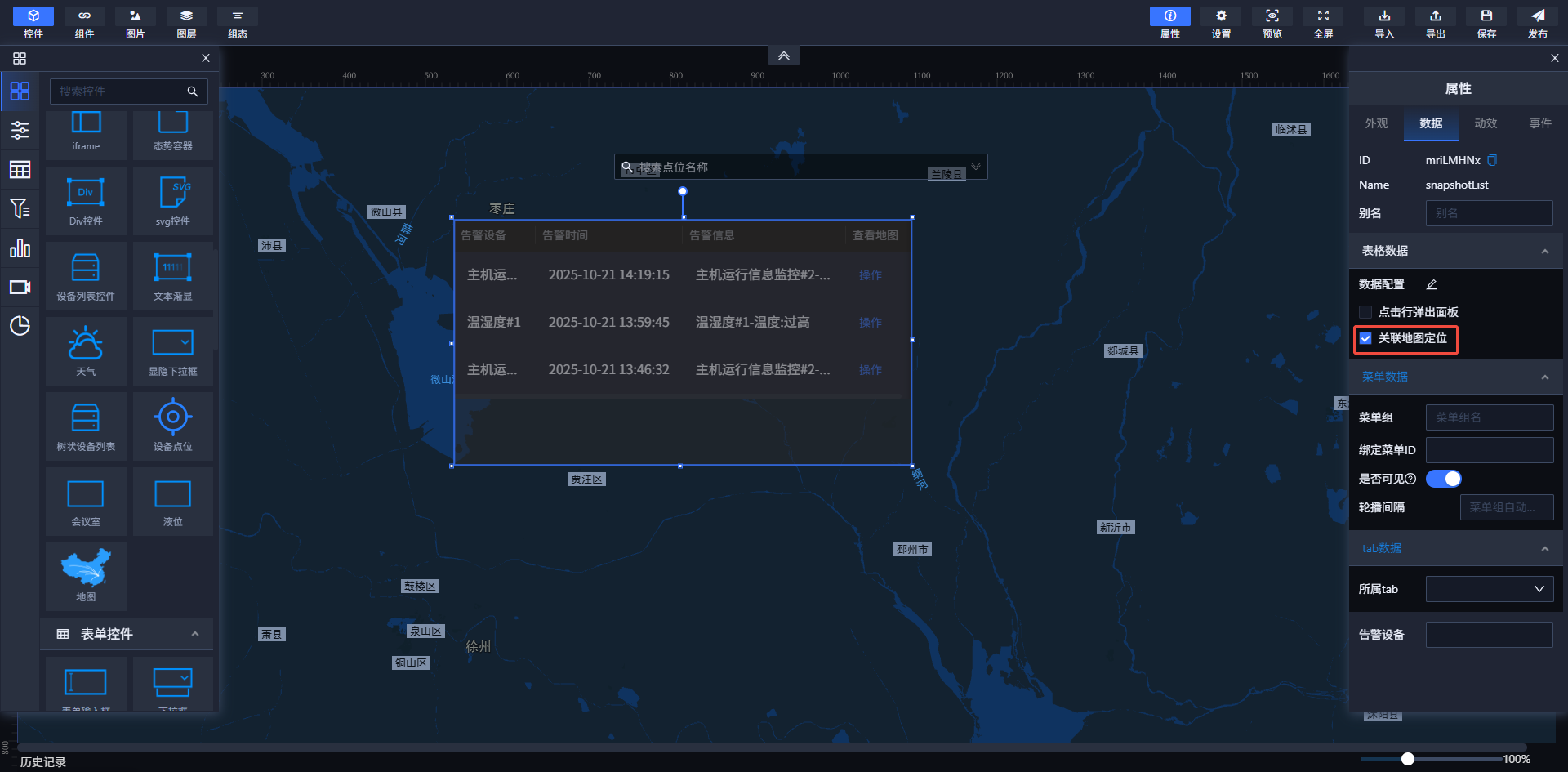Image resolution: width=1568 pixels, height=772 pixels.
Task: Pick the 设备列表控件 widget
Action: point(86,276)
